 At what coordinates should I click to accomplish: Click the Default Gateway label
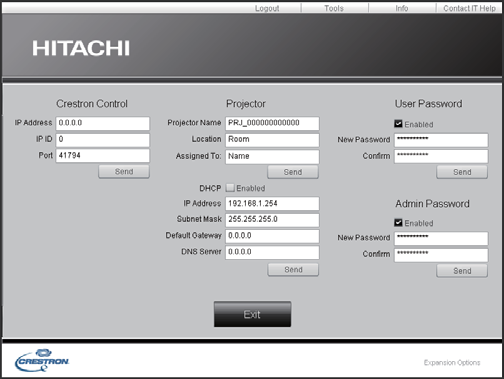point(194,235)
